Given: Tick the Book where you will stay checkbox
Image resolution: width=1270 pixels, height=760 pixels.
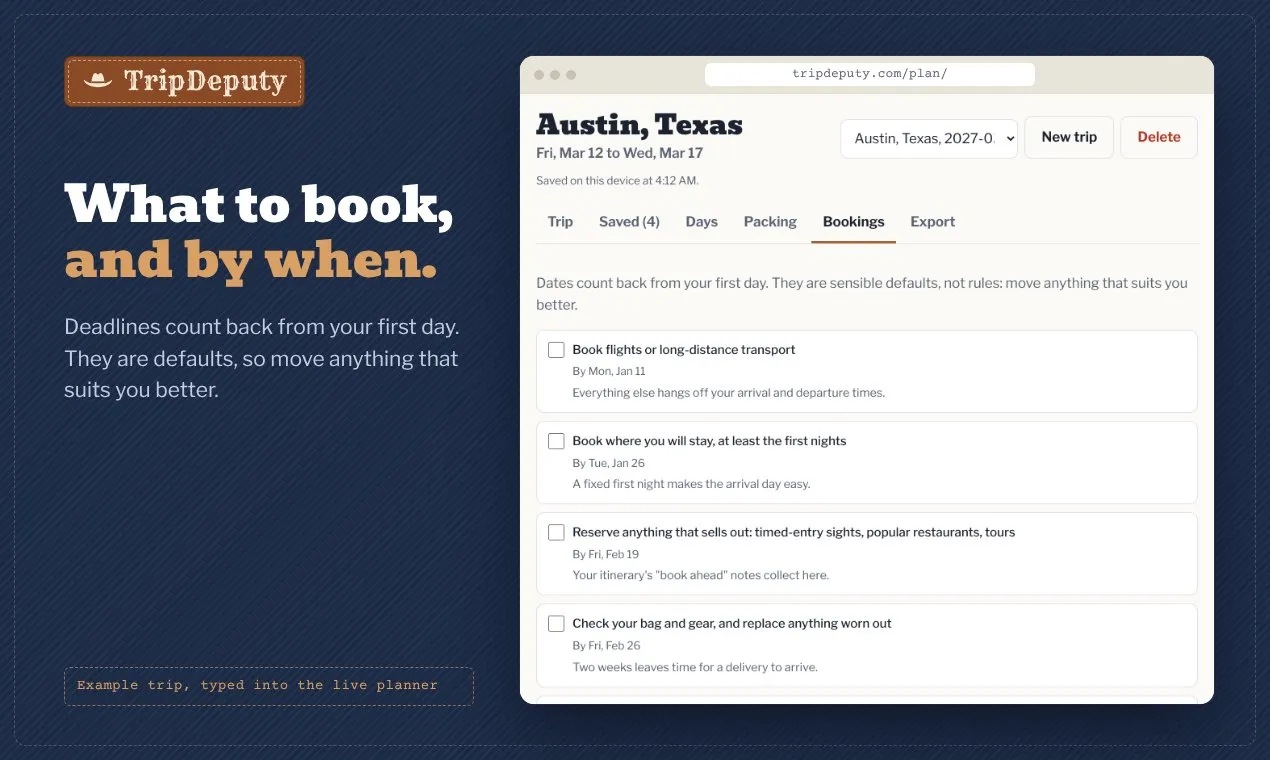Looking at the screenshot, I should click(556, 441).
